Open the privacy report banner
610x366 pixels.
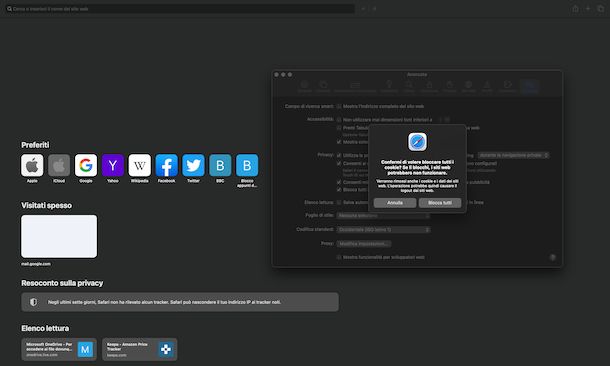pos(180,302)
